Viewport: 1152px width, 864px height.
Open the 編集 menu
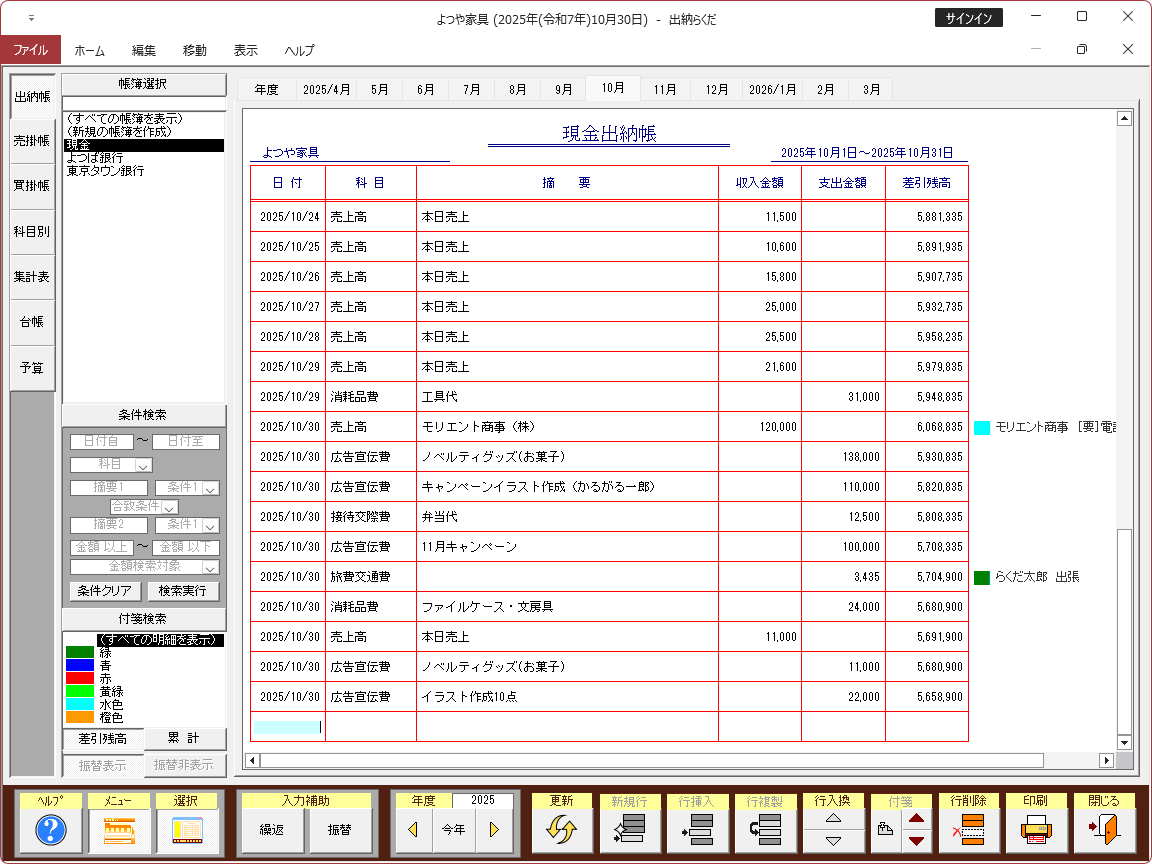(x=143, y=50)
